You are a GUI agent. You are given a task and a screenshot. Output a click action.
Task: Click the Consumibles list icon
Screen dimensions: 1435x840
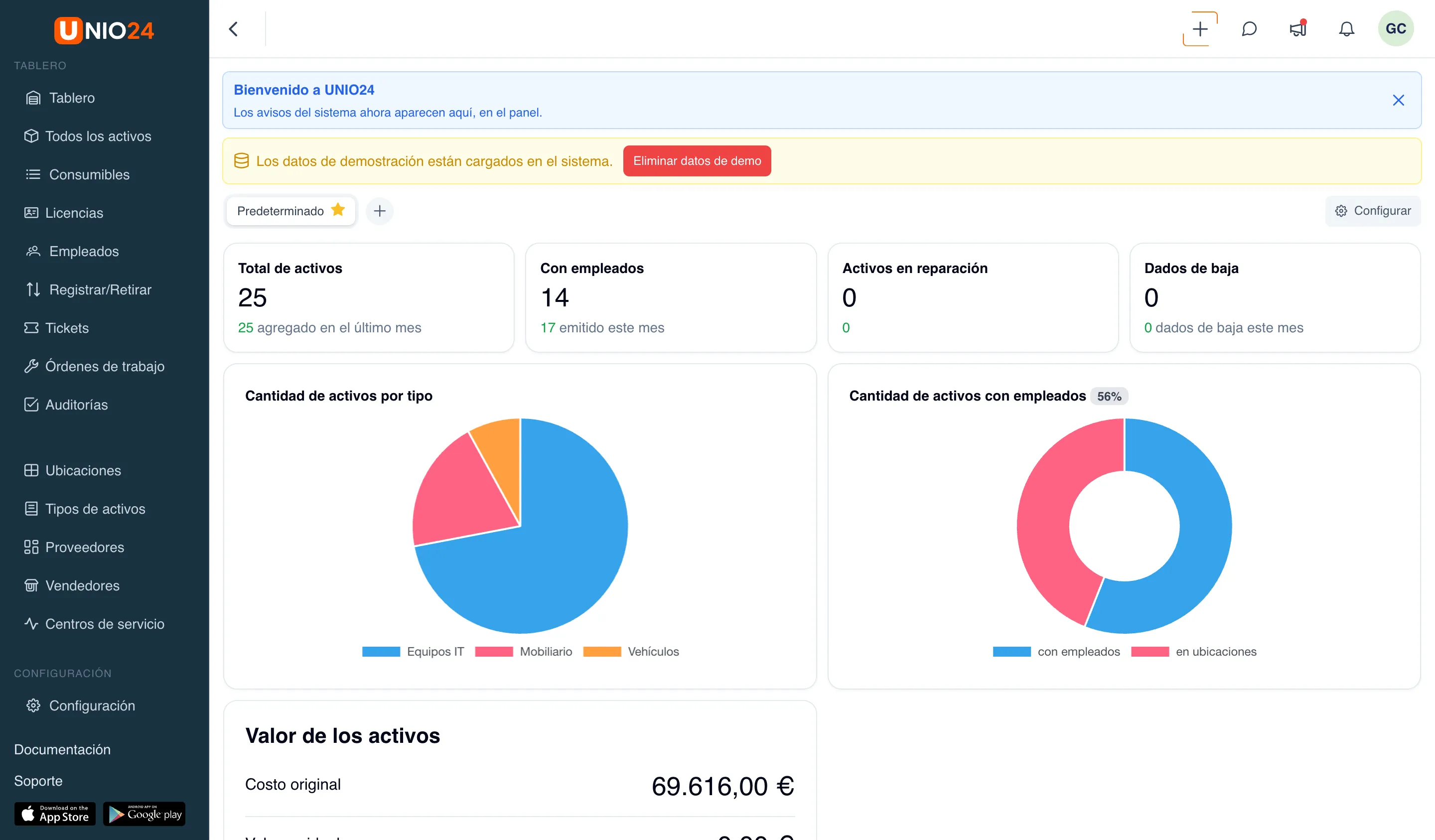pos(33,174)
